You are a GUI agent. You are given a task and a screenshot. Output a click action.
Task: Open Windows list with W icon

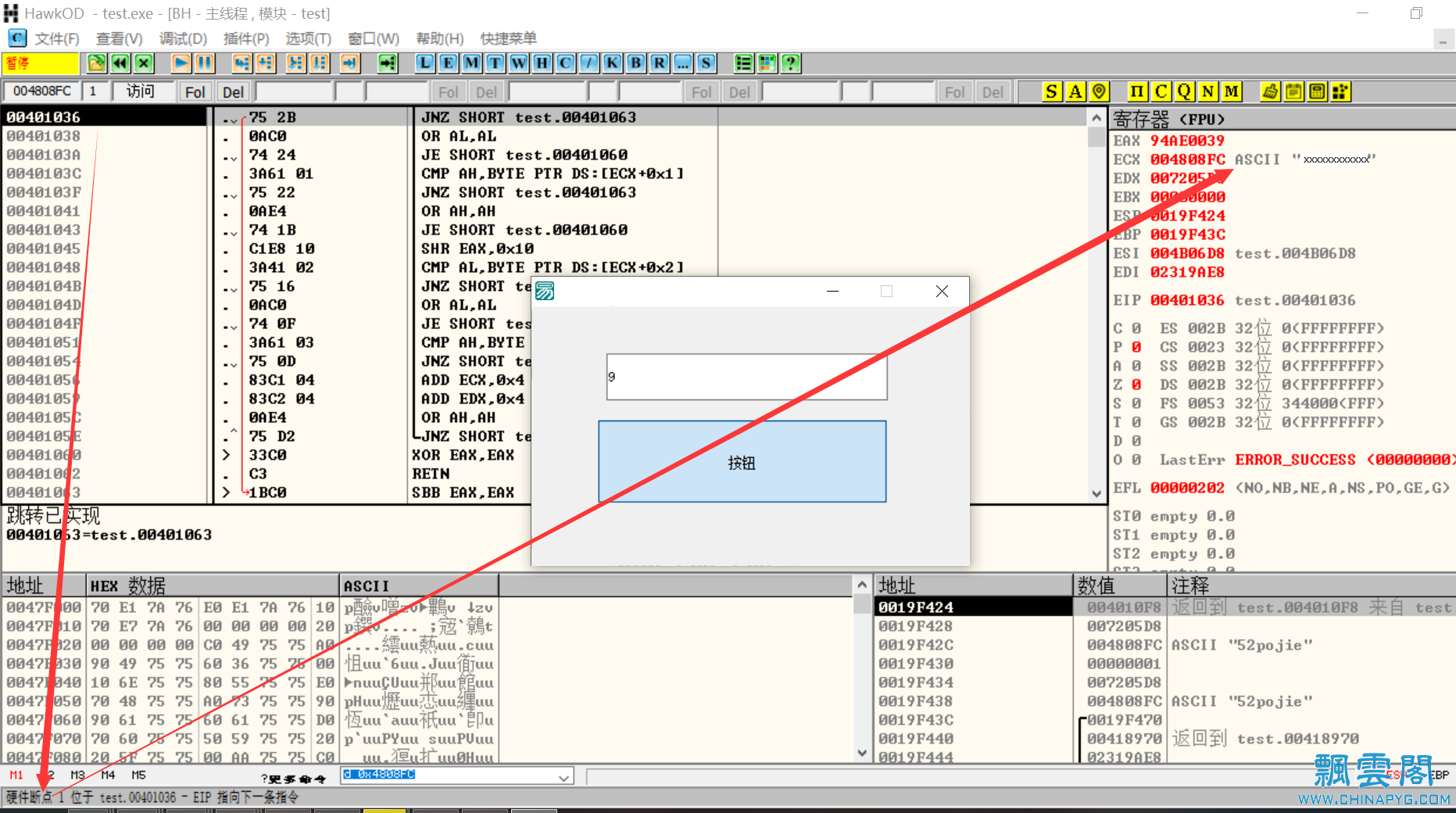[518, 63]
